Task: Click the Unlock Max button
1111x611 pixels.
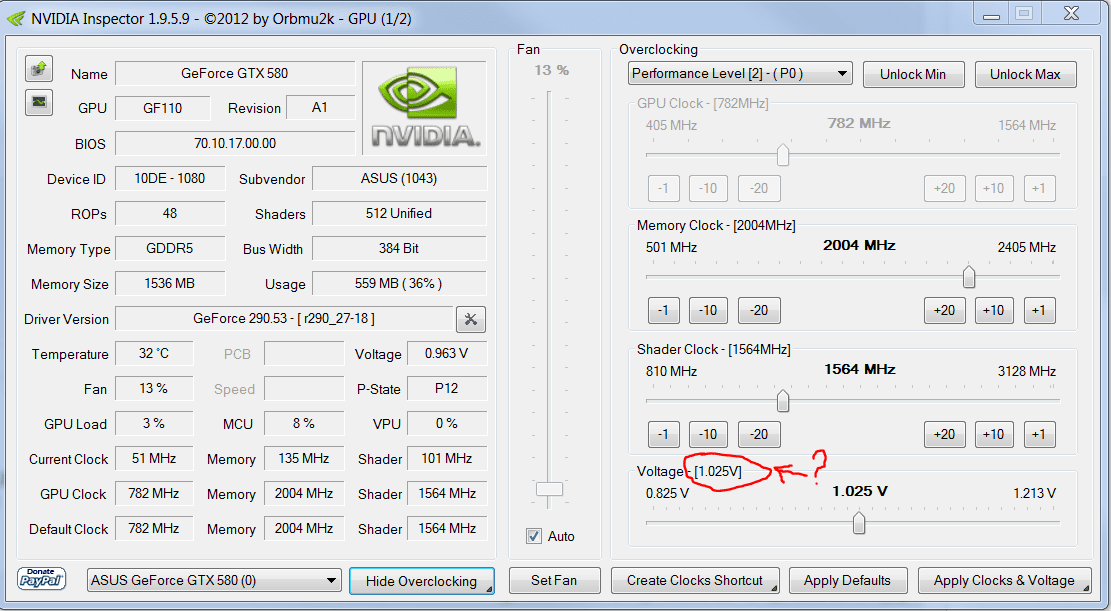Action: (1025, 74)
